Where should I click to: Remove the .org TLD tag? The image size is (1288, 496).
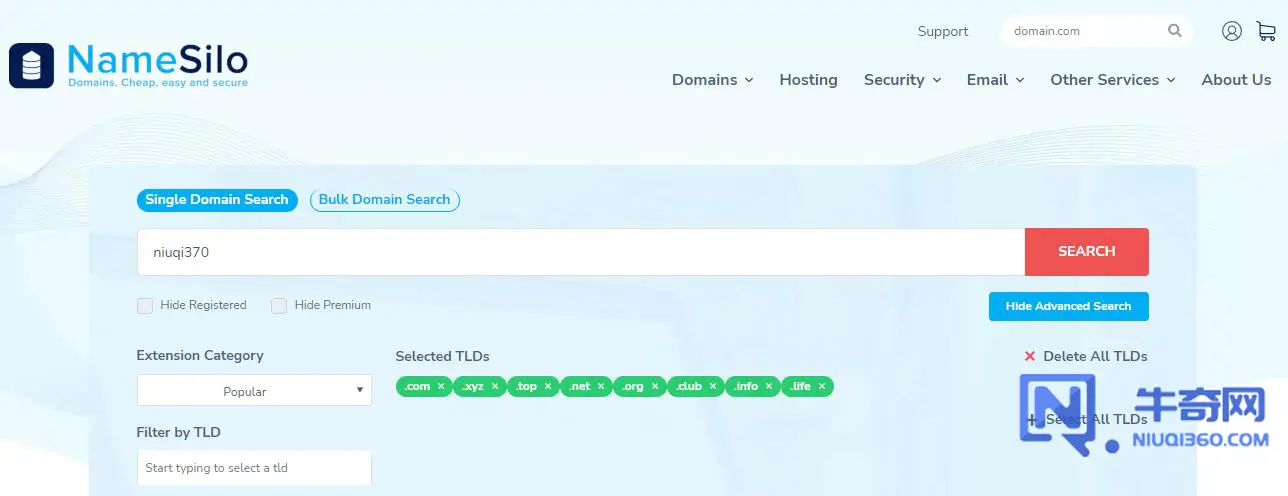pos(655,386)
